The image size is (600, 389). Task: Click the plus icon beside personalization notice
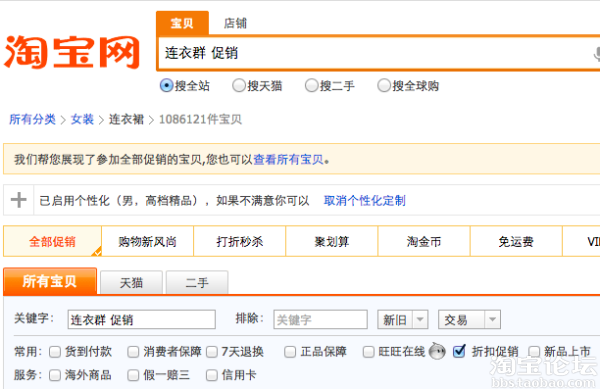pyautogui.click(x=18, y=200)
